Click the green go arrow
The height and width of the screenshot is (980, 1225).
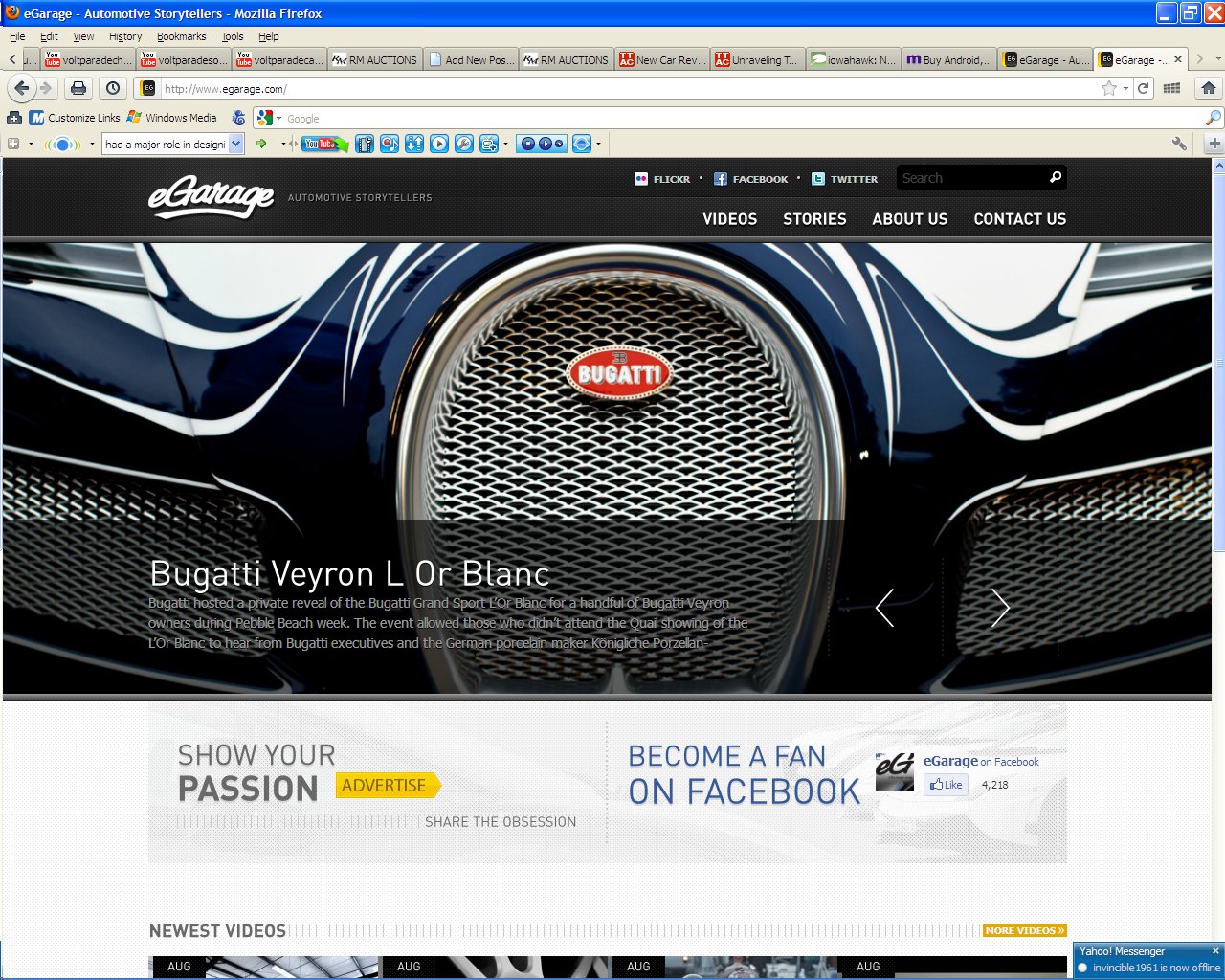click(261, 144)
